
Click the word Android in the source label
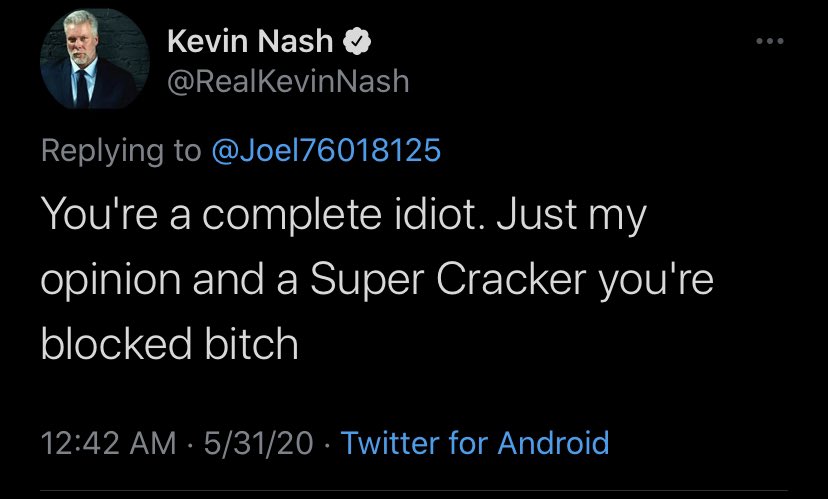point(553,442)
